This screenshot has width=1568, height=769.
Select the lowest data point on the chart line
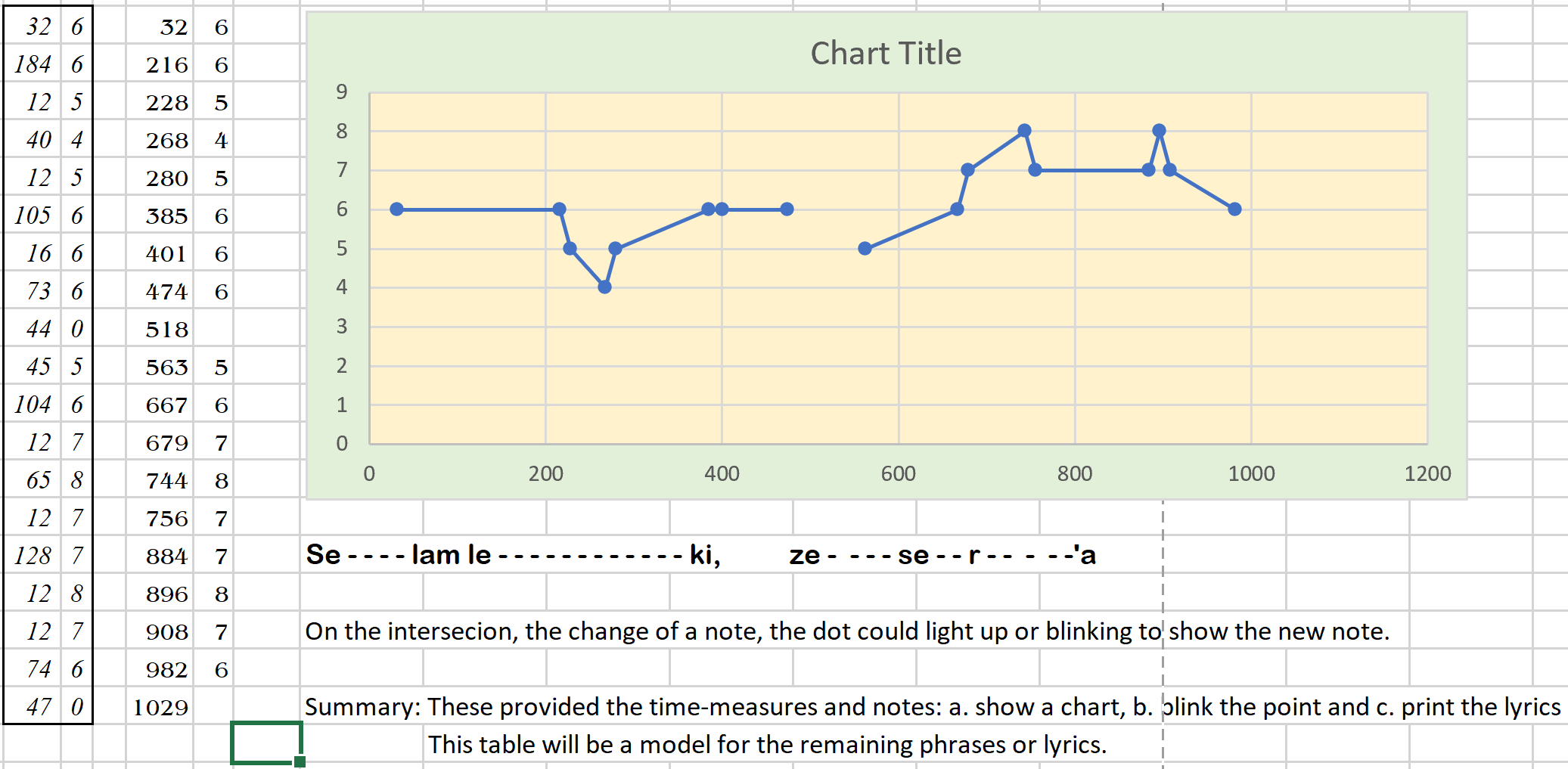tap(604, 287)
